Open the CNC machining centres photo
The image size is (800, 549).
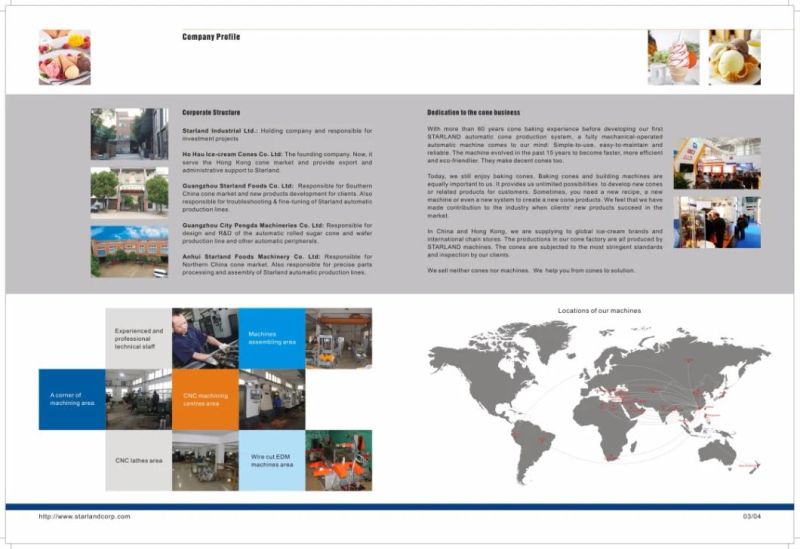coord(272,400)
